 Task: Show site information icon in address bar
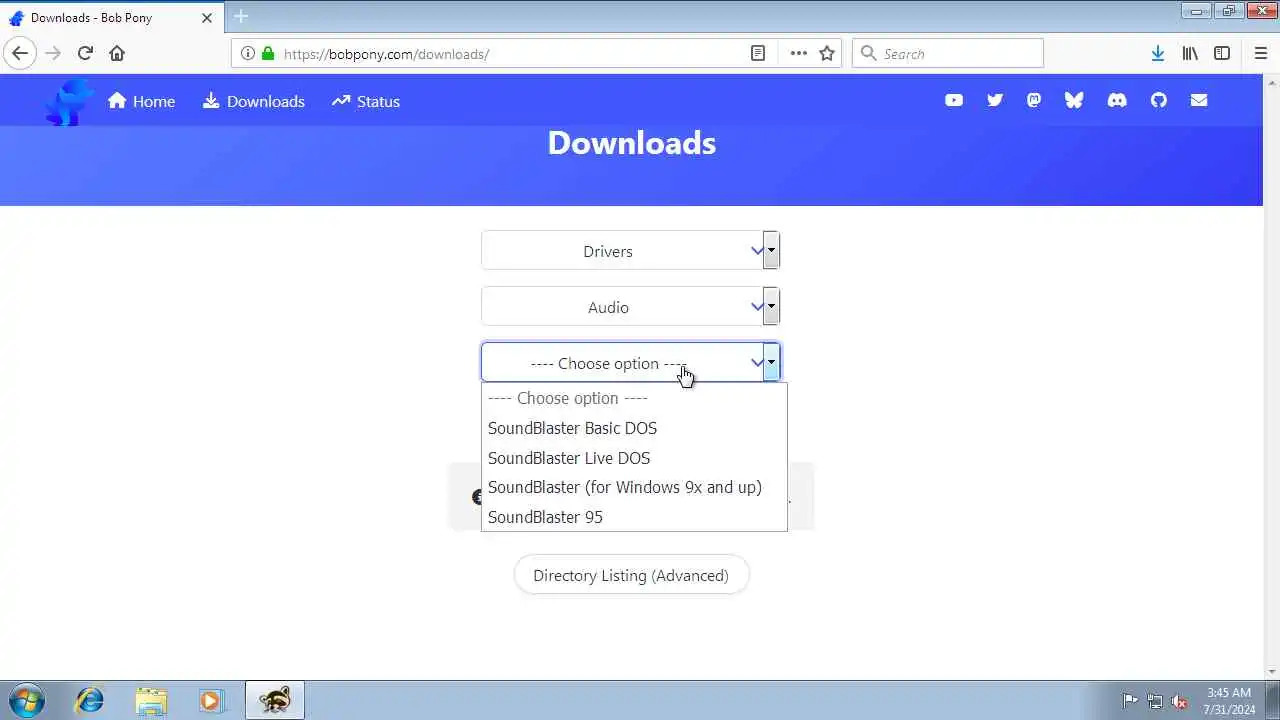(x=247, y=53)
